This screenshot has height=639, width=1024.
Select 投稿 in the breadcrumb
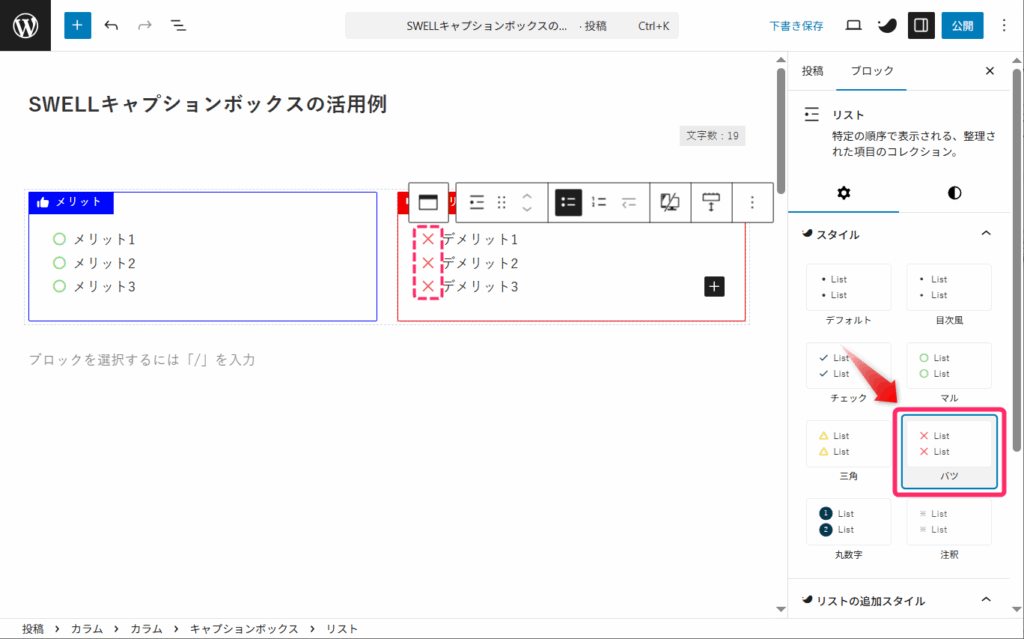coord(33,629)
